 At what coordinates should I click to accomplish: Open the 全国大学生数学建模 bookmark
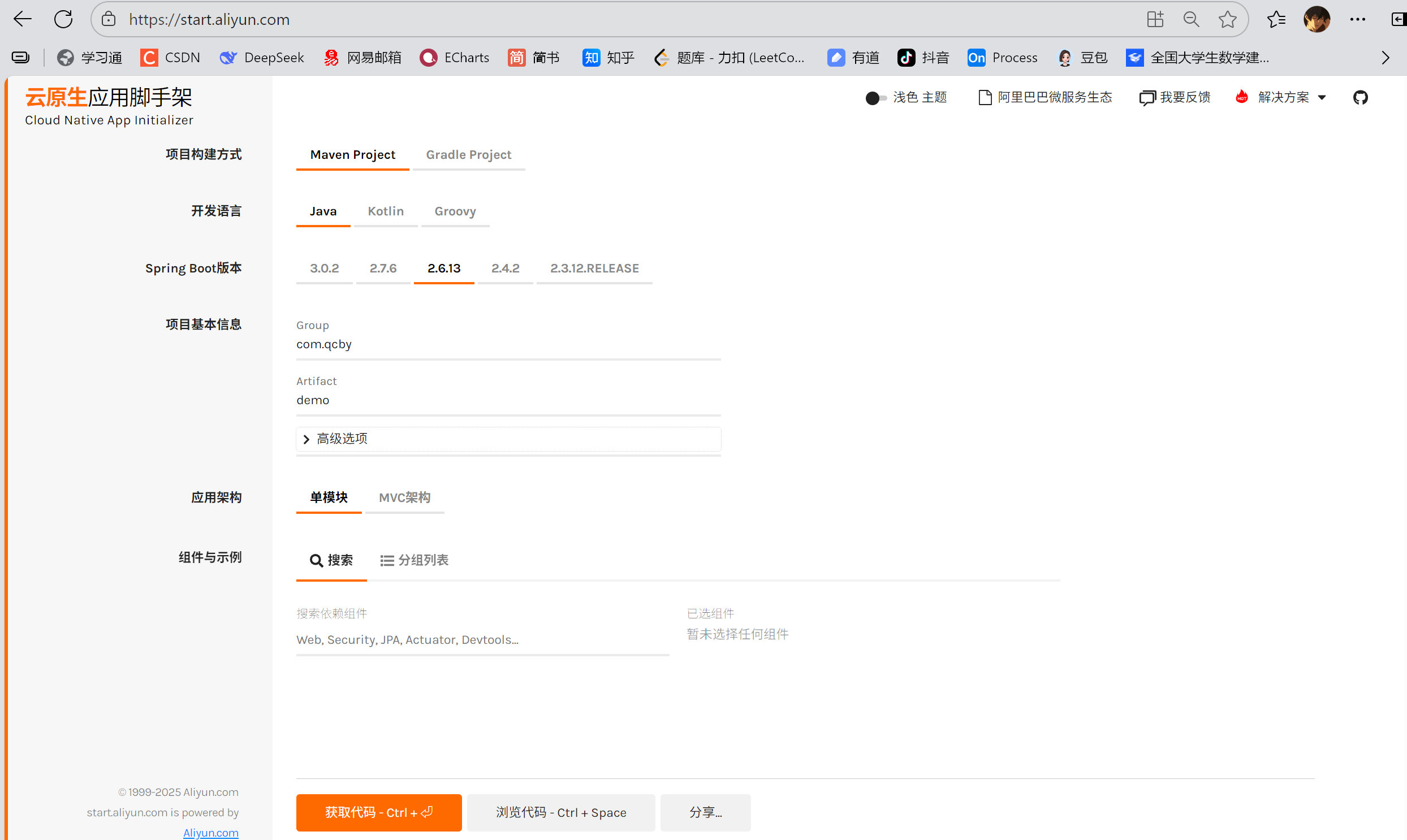1198,58
